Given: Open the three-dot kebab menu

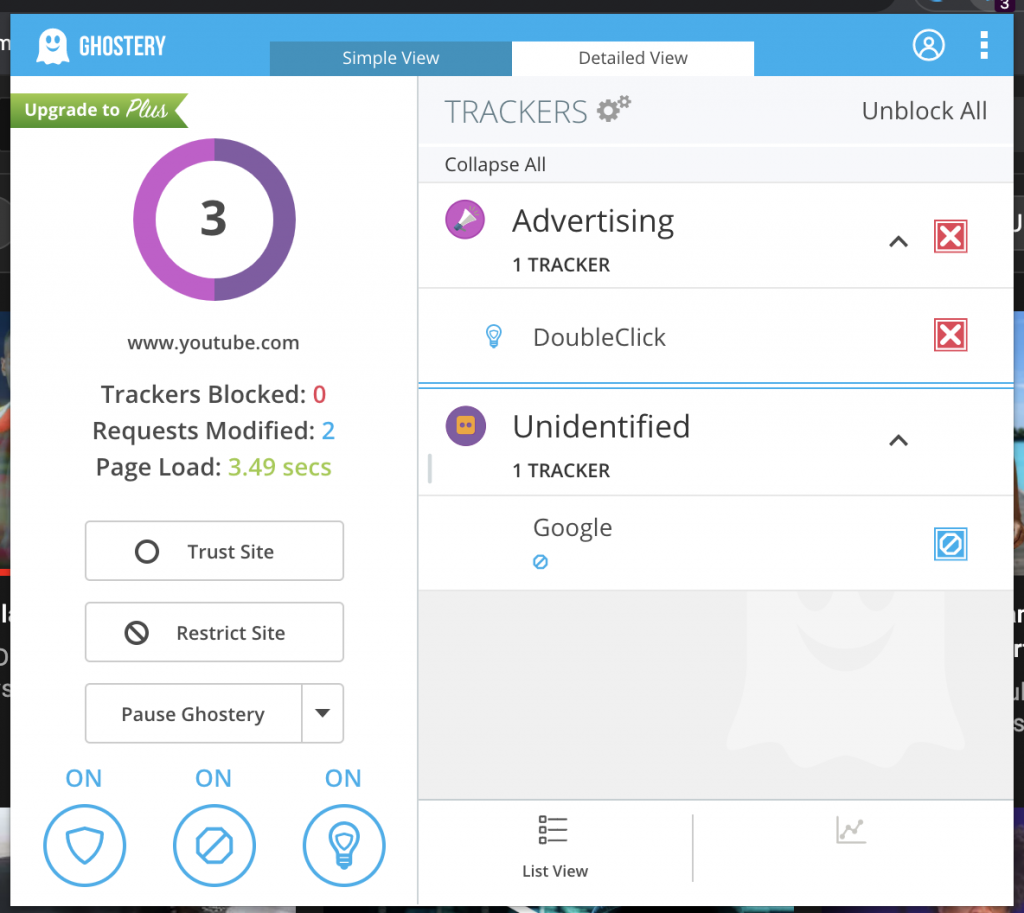Looking at the screenshot, I should pos(984,45).
